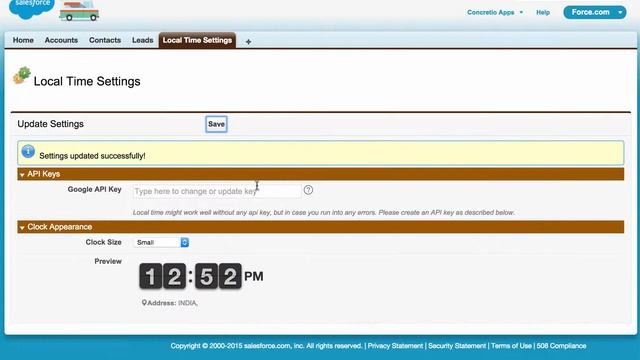Click the 'Google API Key' label

point(95,189)
